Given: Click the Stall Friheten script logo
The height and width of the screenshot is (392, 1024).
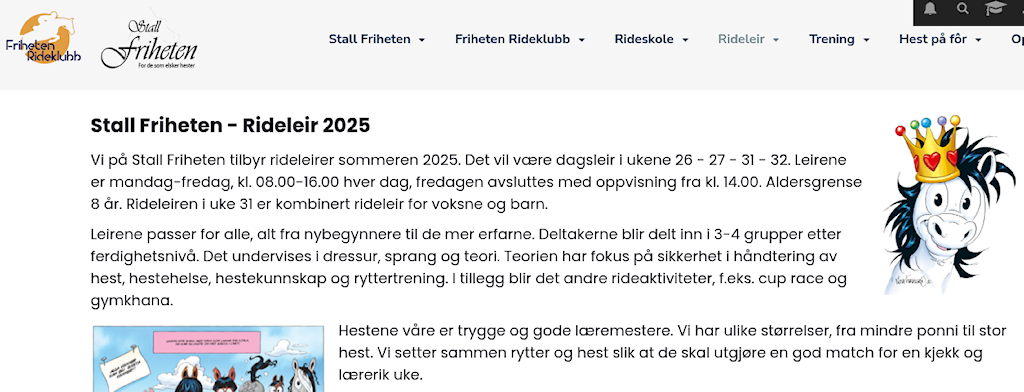Looking at the screenshot, I should point(149,42).
